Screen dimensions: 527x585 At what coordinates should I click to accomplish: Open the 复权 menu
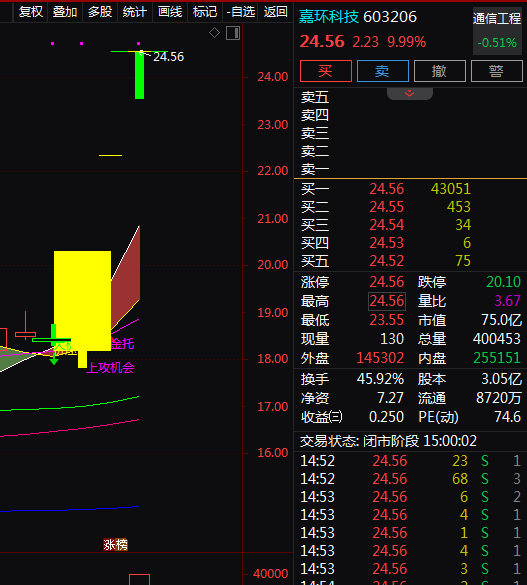31,12
